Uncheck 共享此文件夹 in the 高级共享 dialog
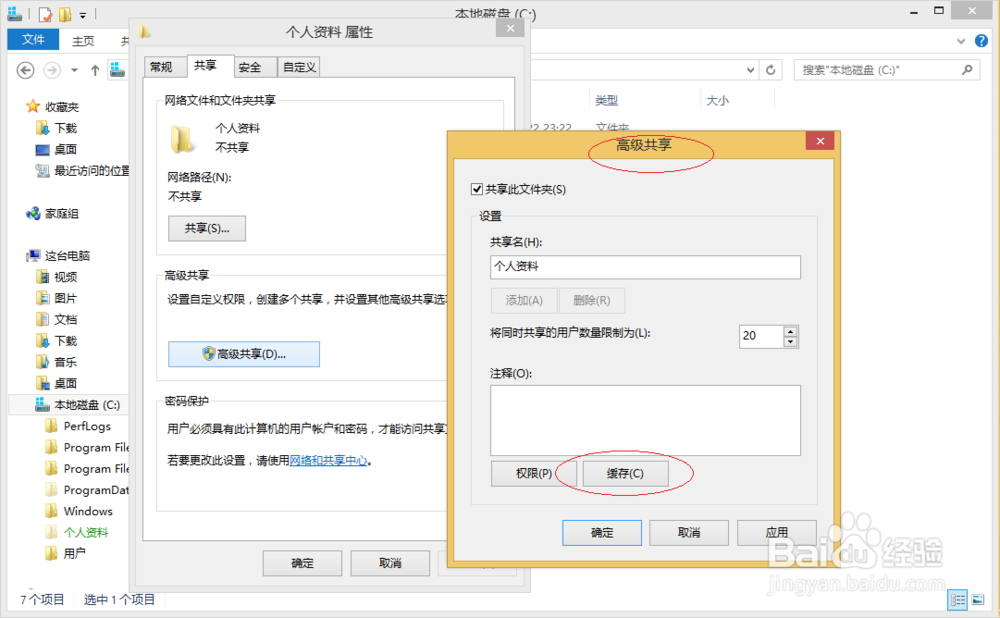1000x618 pixels. click(x=479, y=190)
